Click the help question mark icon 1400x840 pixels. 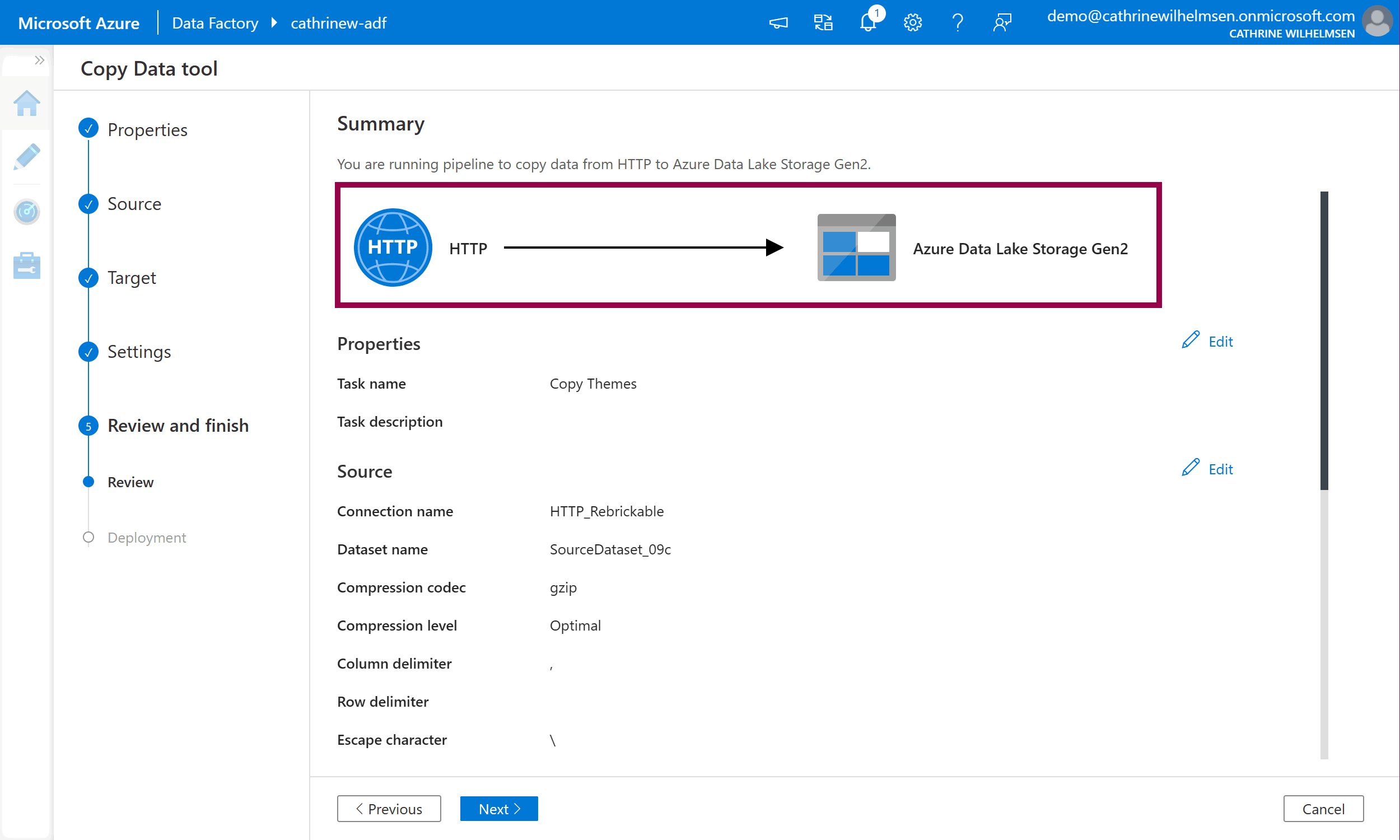(957, 22)
